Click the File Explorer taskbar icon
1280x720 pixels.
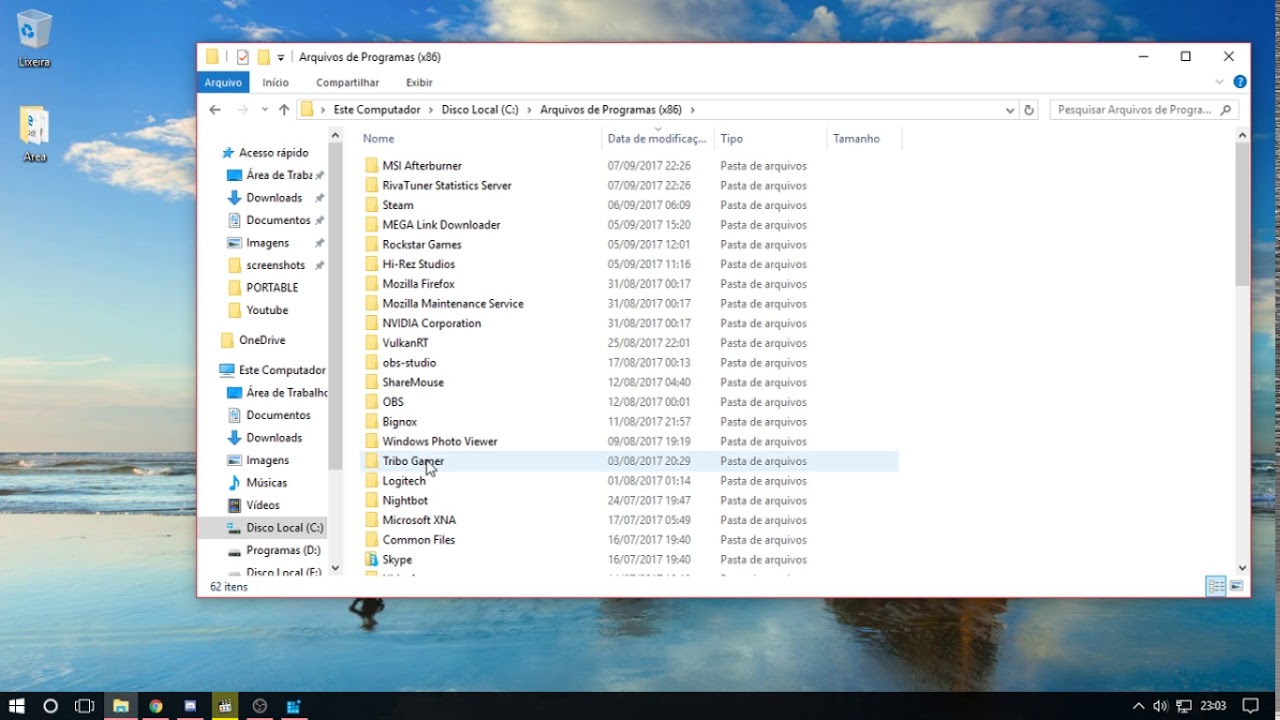tap(121, 706)
